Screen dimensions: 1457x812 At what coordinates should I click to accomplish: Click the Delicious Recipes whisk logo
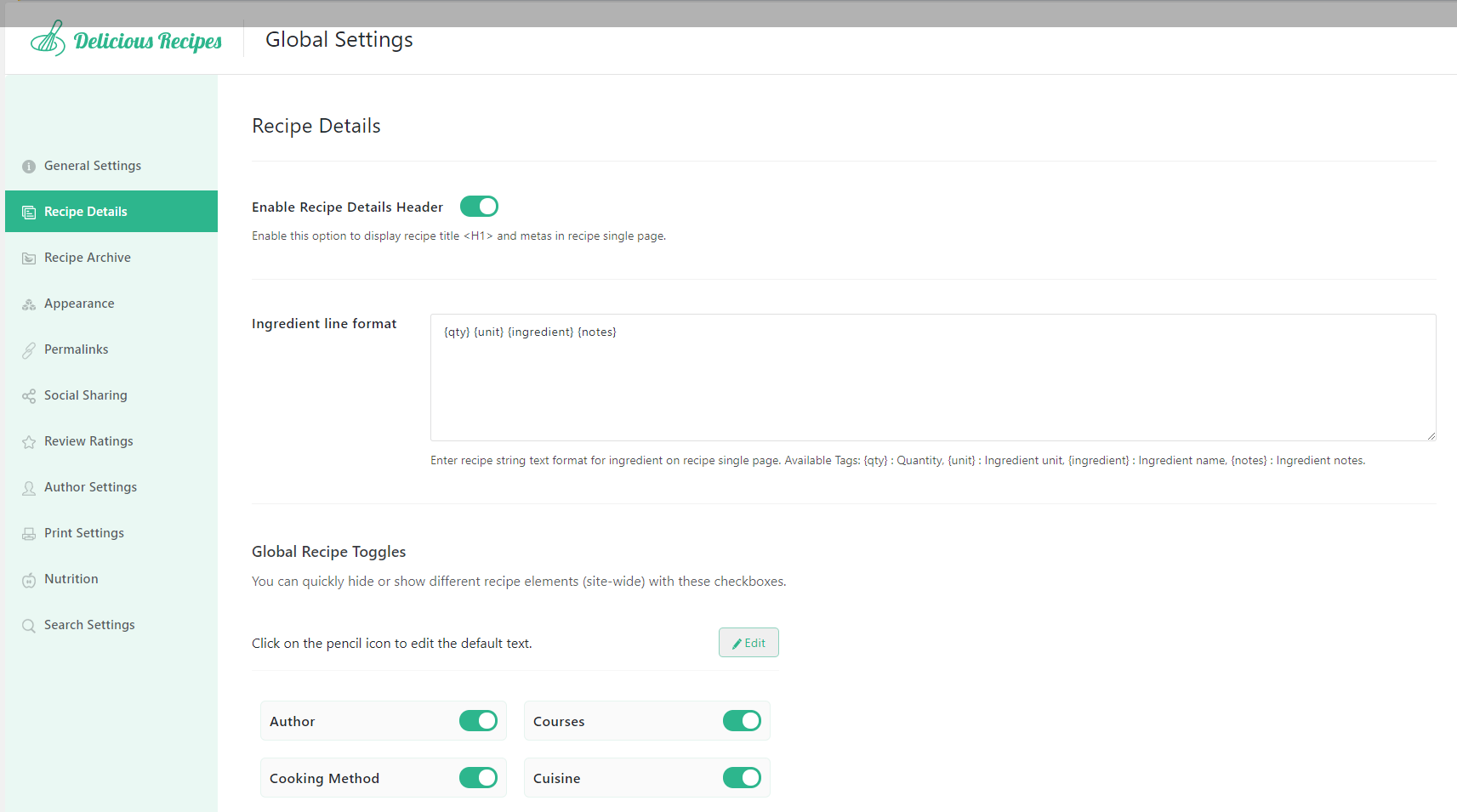(x=48, y=37)
